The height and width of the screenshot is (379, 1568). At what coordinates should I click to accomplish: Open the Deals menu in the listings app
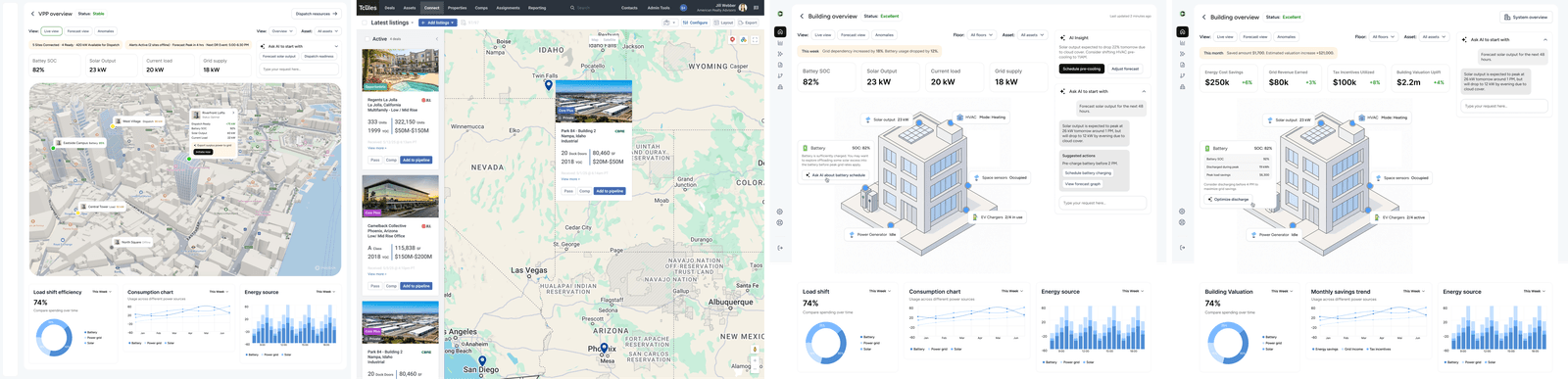coord(389,8)
